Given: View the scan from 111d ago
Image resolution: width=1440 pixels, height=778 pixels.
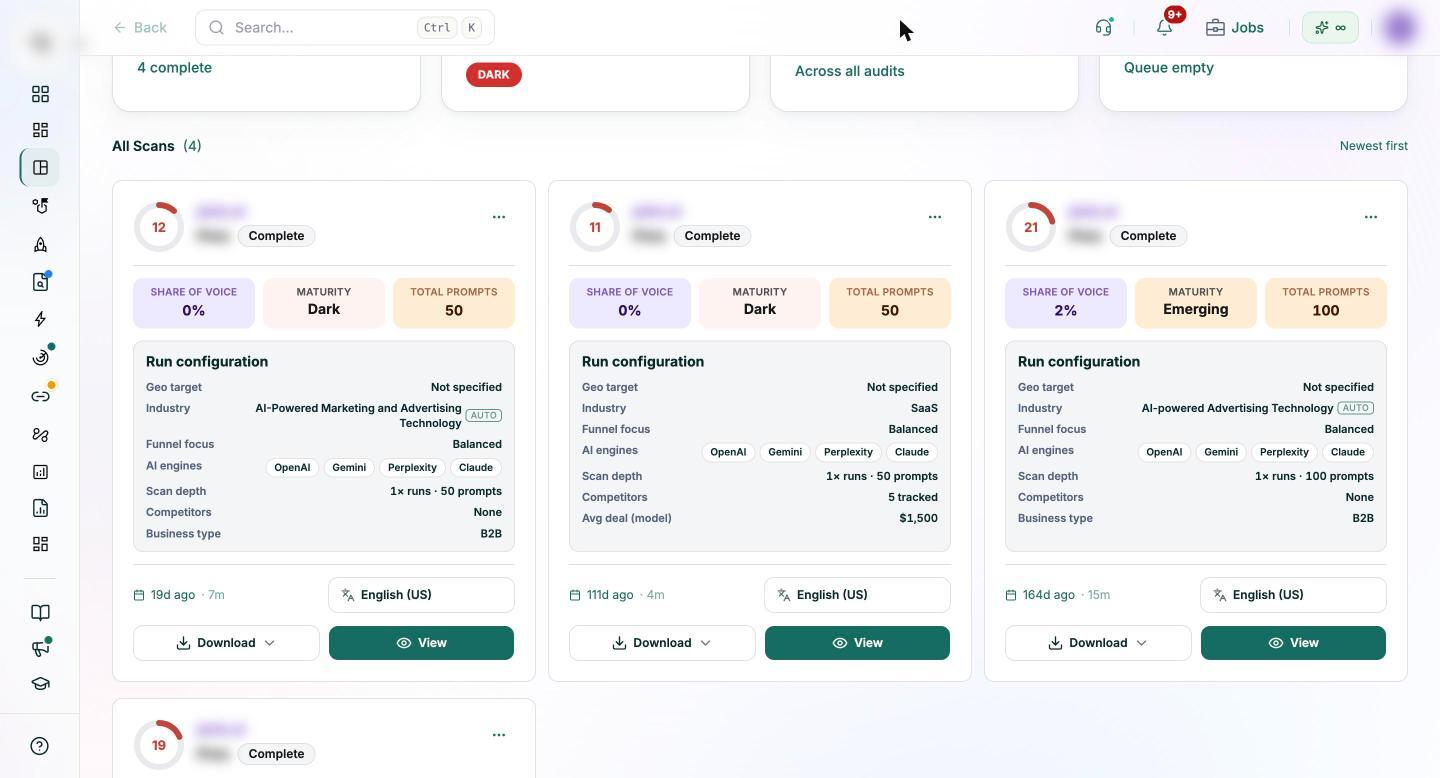Looking at the screenshot, I should (857, 643).
